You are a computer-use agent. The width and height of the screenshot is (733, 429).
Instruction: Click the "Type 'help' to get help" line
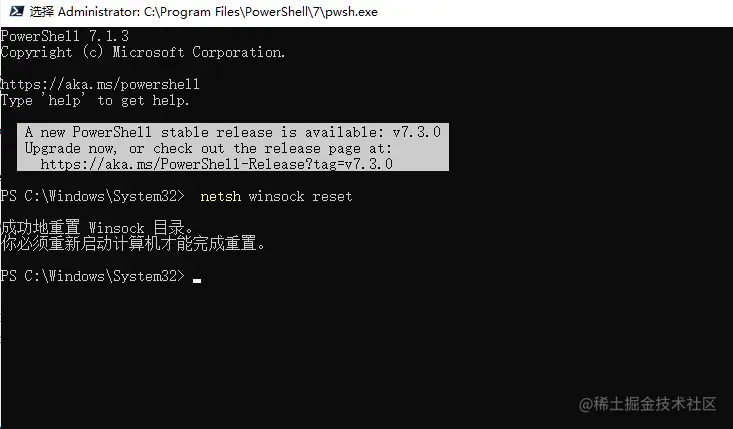(95, 100)
